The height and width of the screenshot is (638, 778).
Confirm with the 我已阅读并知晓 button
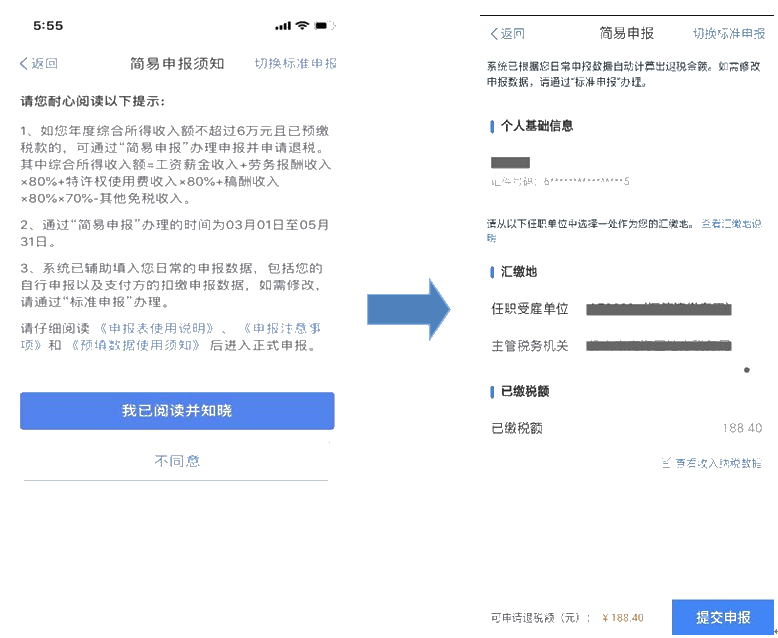177,411
